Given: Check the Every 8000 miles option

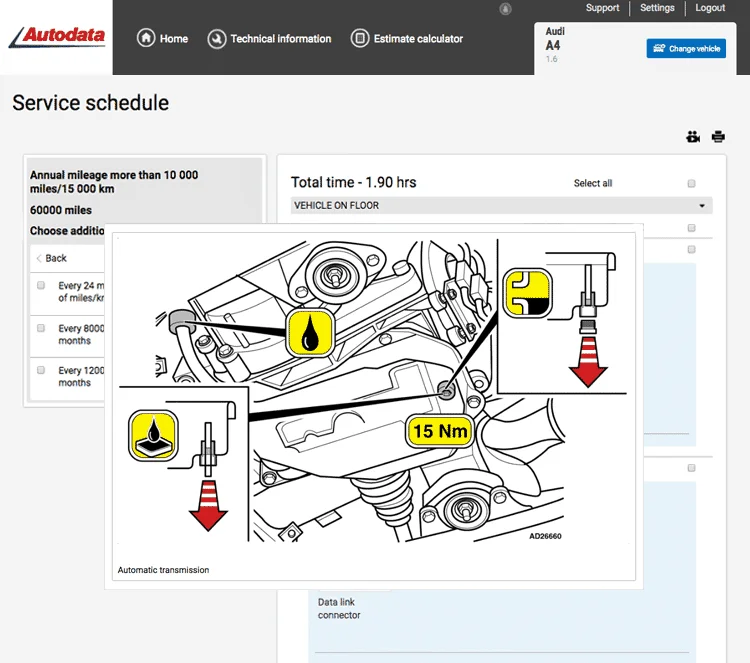Looking at the screenshot, I should [41, 328].
